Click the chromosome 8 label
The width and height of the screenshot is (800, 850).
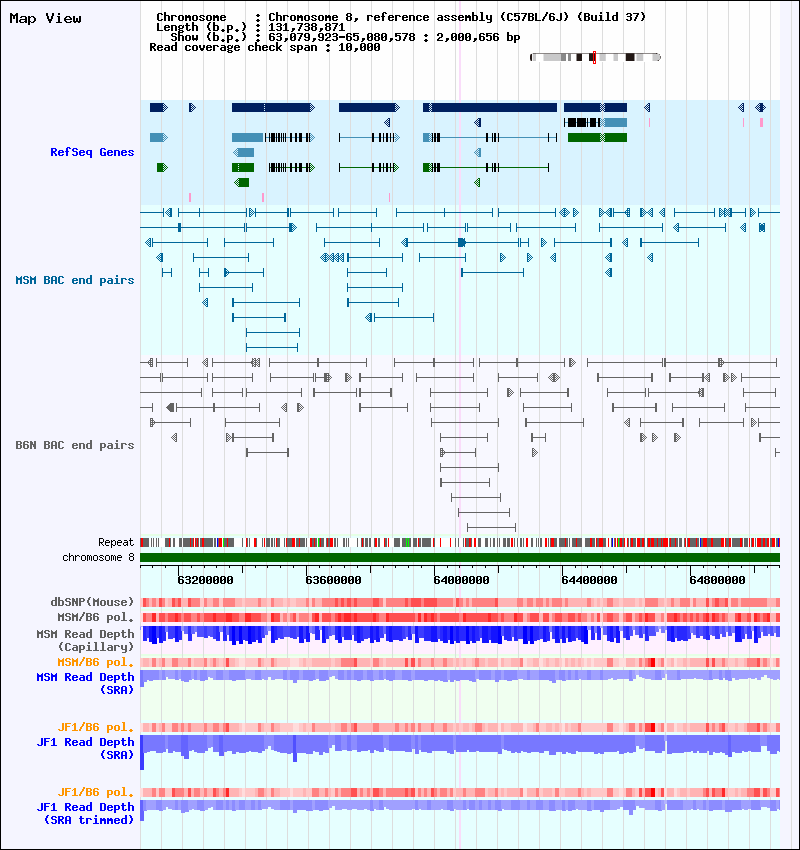click(x=98, y=557)
